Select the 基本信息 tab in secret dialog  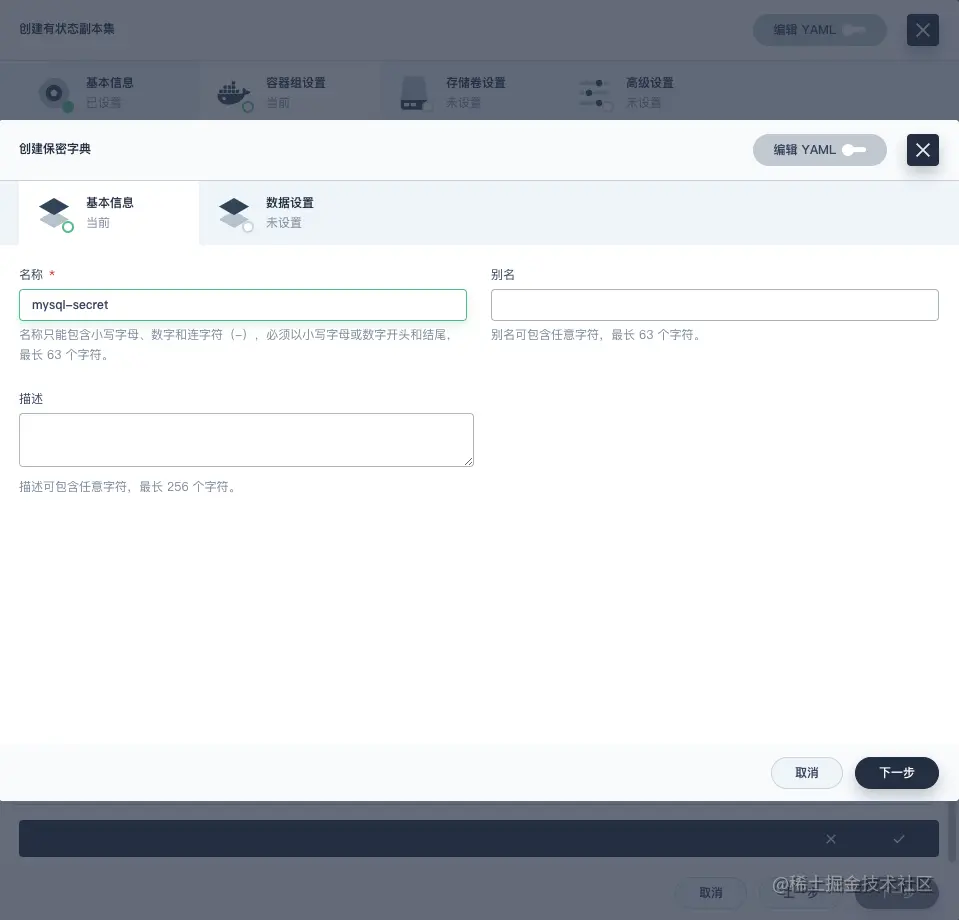[x=109, y=213]
